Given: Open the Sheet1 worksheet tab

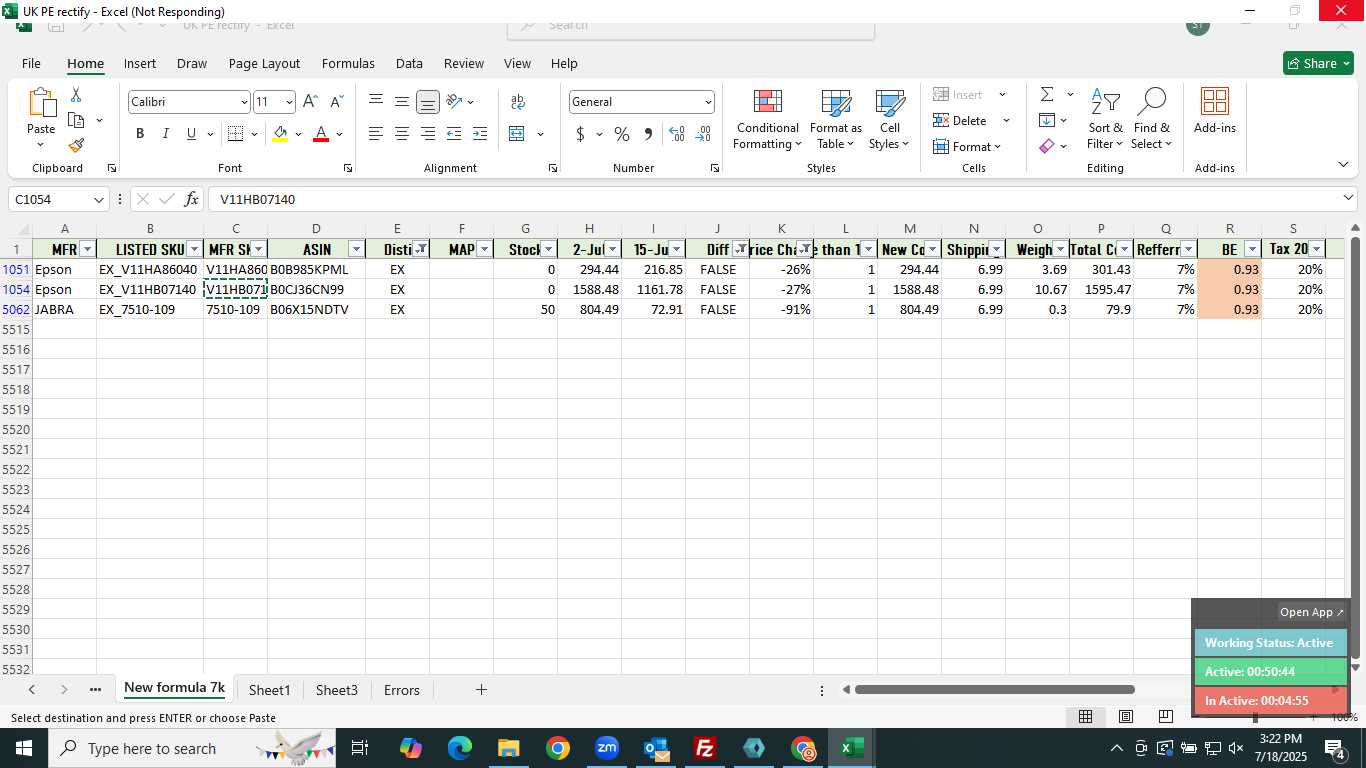Looking at the screenshot, I should [269, 690].
